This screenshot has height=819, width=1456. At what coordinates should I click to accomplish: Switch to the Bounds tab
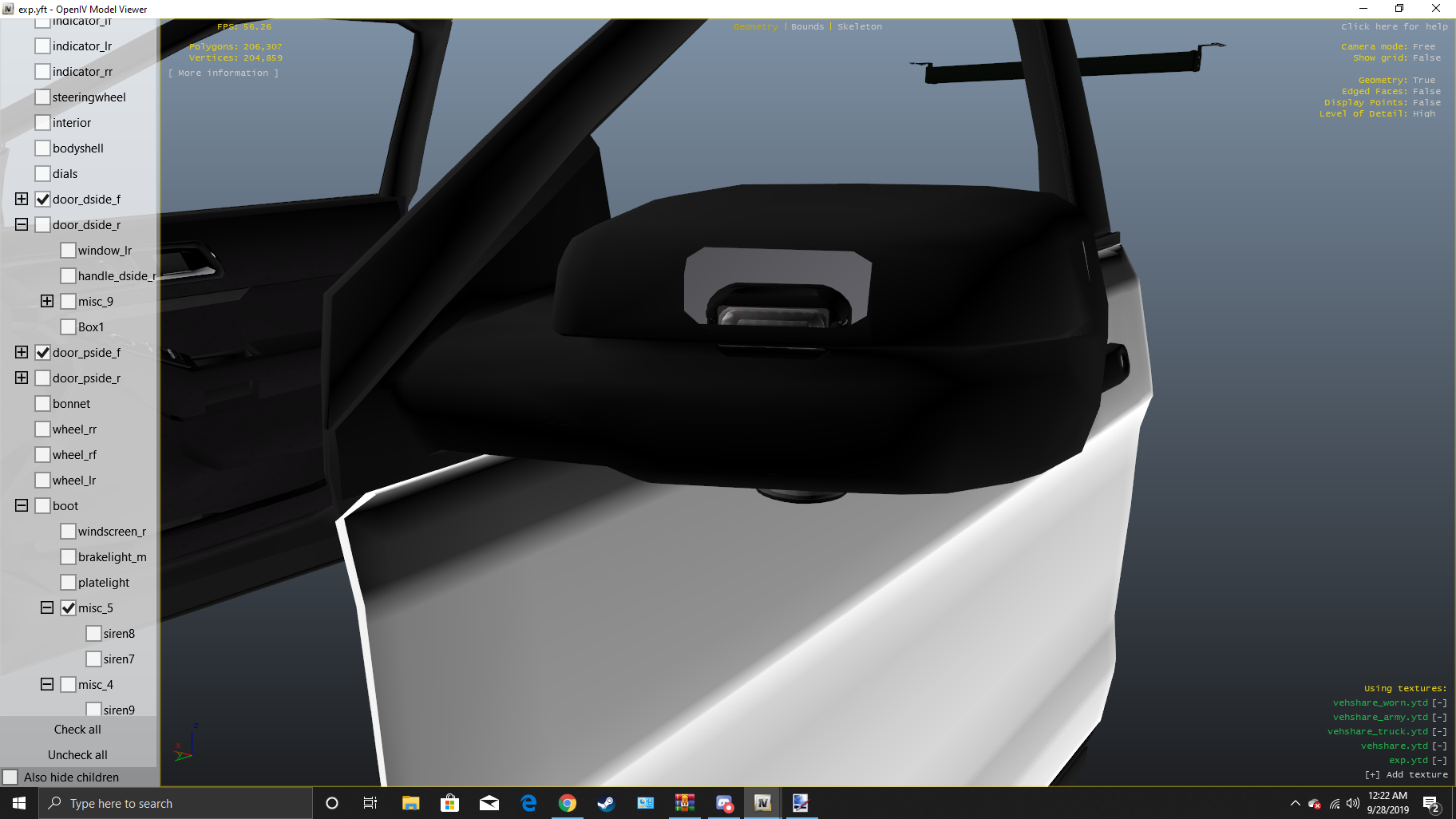pos(807,27)
